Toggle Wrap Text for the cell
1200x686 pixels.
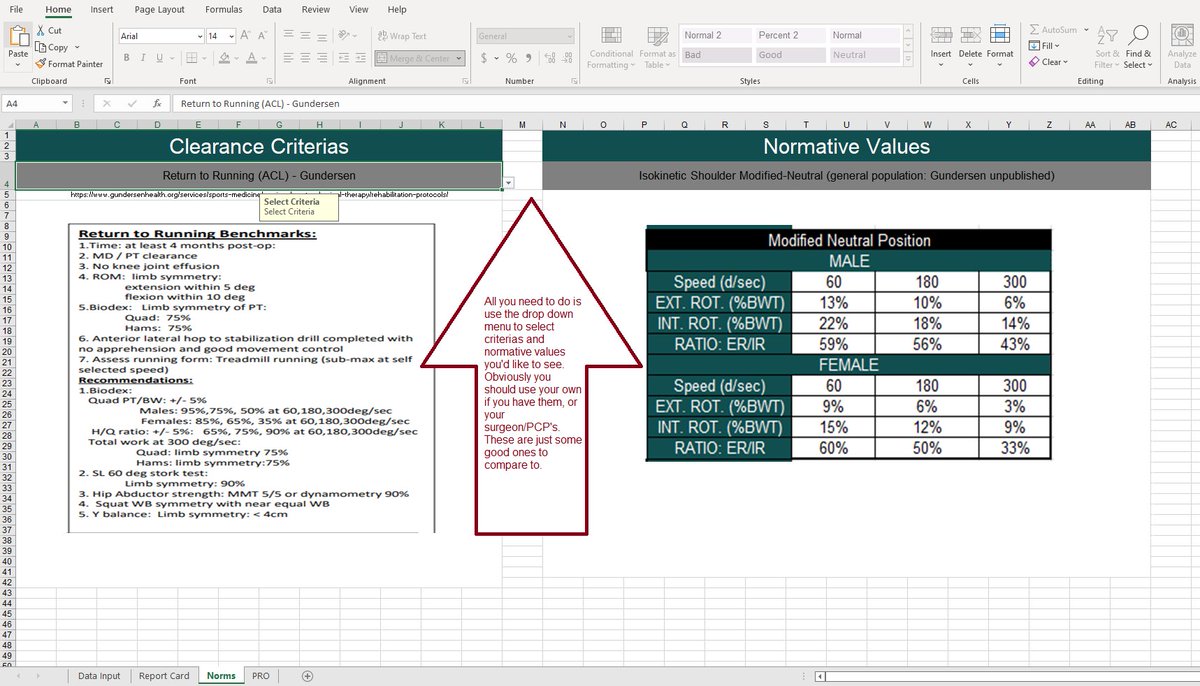[410, 35]
